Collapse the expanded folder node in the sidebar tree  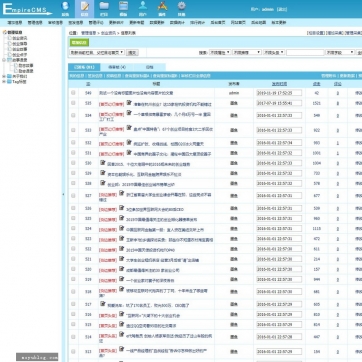coord(4,60)
